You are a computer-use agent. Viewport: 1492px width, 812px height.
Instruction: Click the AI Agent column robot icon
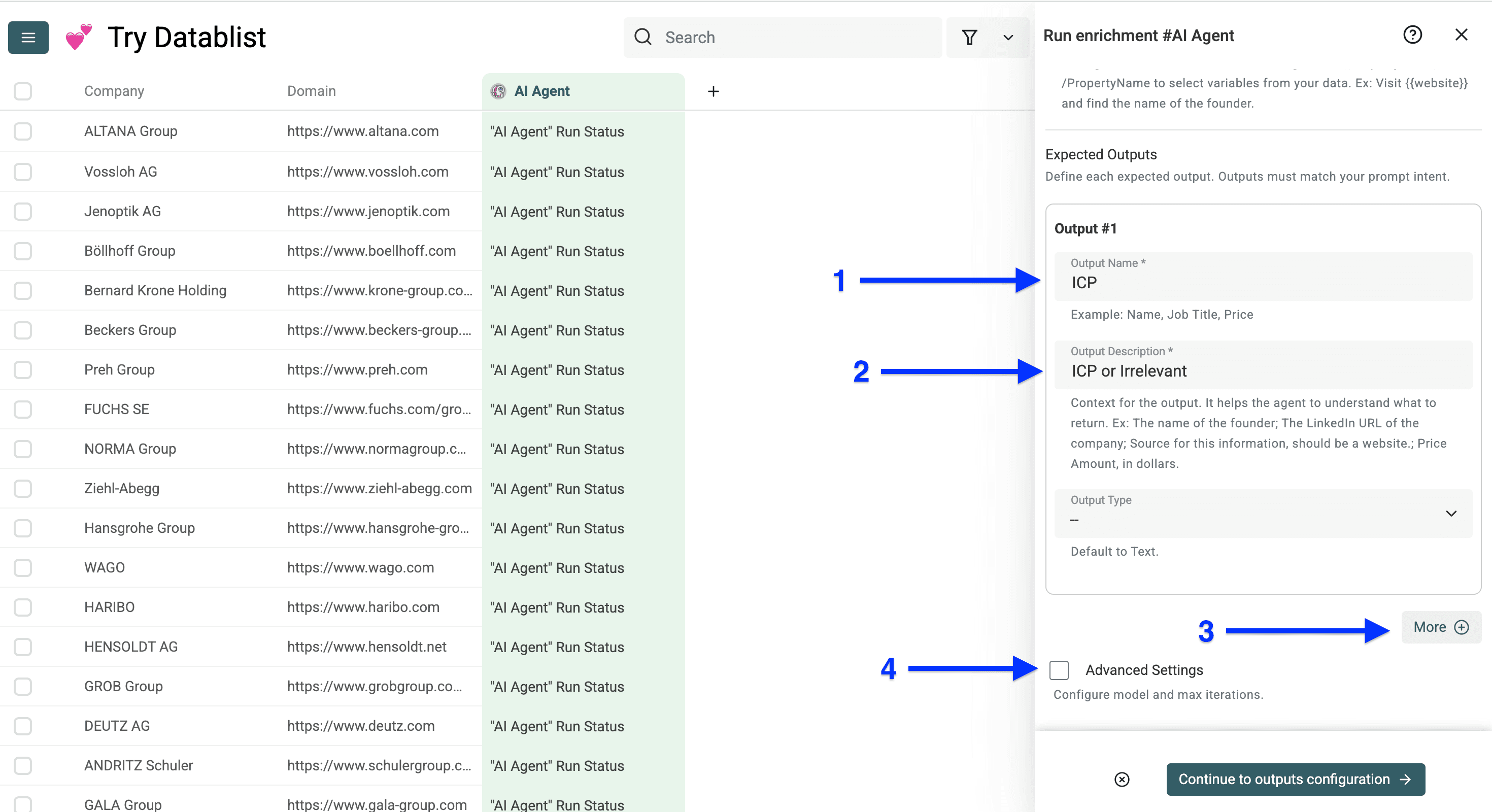tap(498, 91)
